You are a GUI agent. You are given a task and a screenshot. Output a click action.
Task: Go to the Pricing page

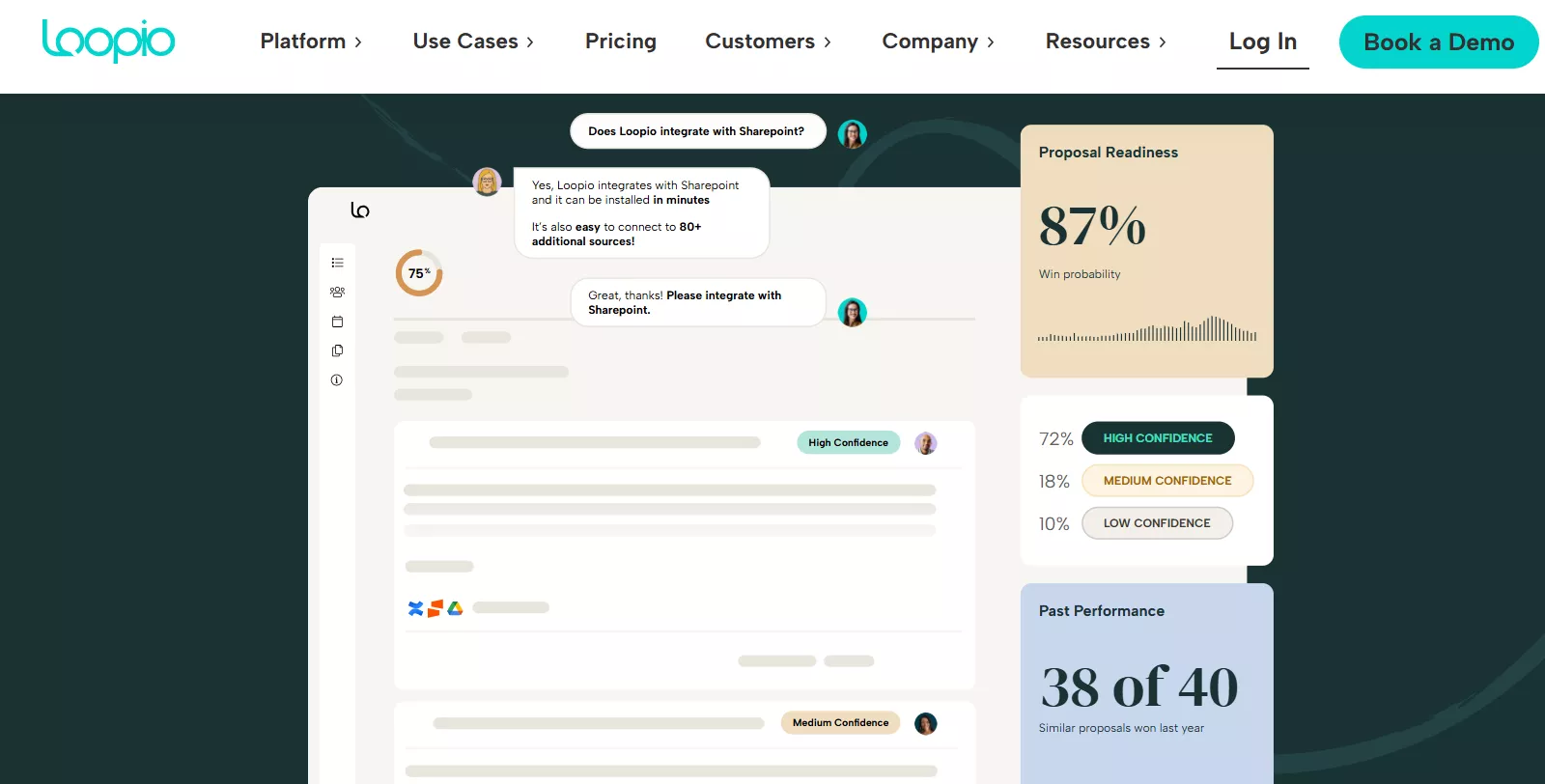(621, 42)
